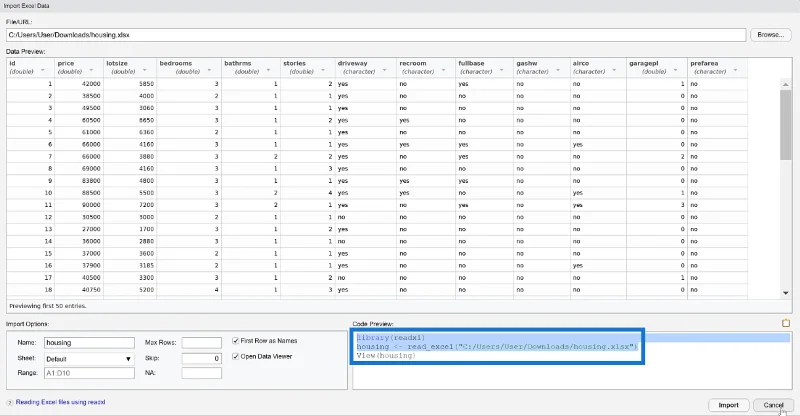Open the airco column type dropdown
This screenshot has height=416, width=800.
coord(614,70)
